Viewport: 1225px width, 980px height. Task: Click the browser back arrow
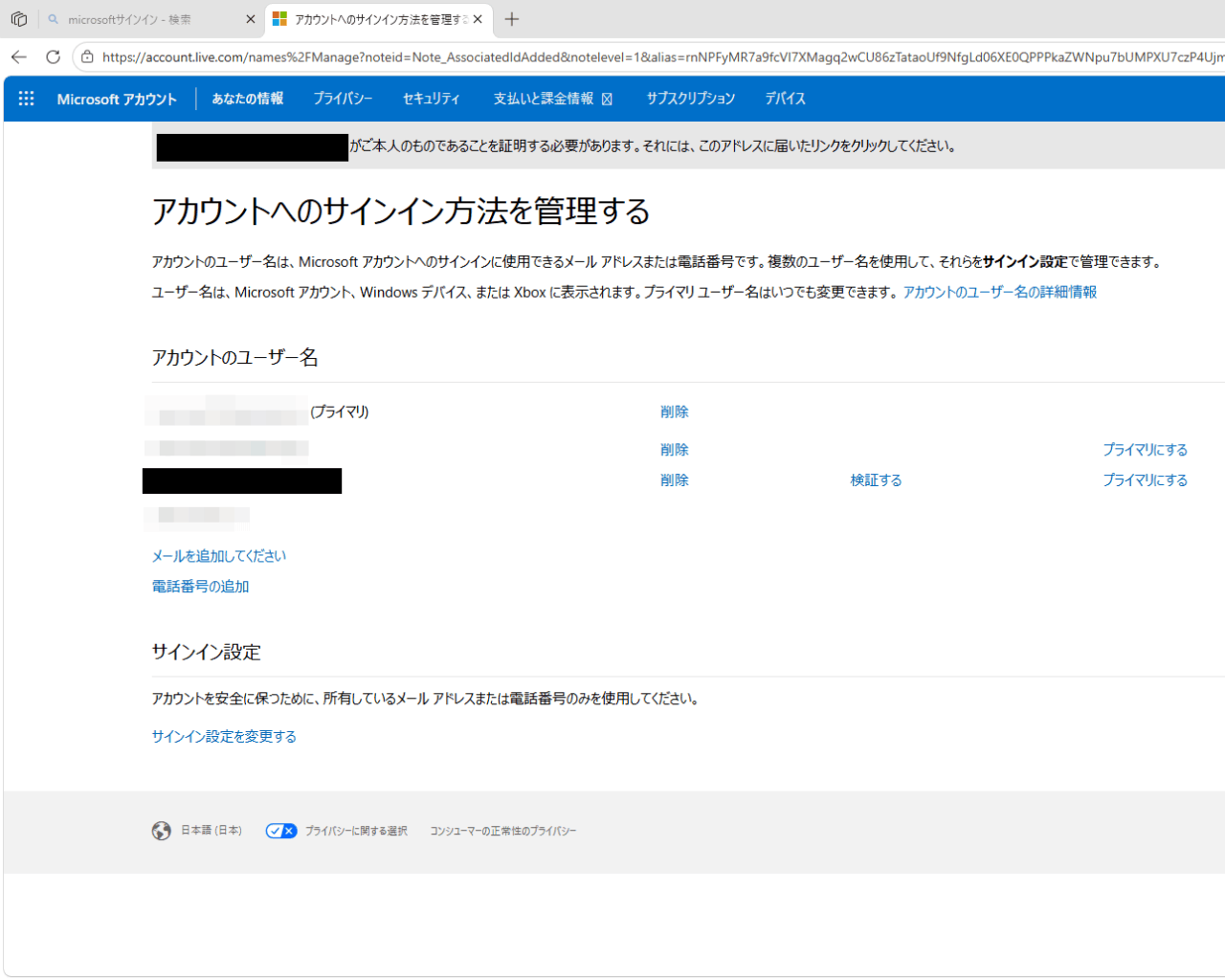(19, 57)
